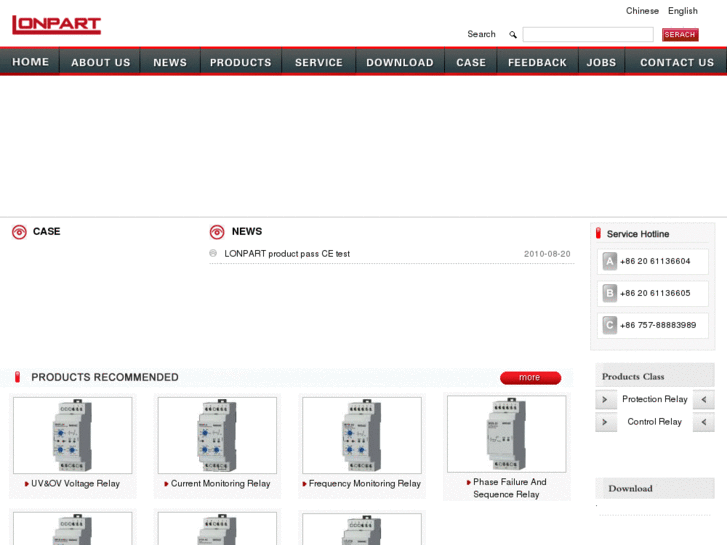This screenshot has width=727, height=545.
Task: Open UV&OV Voltage Relay product thumbnail
Action: click(x=72, y=435)
